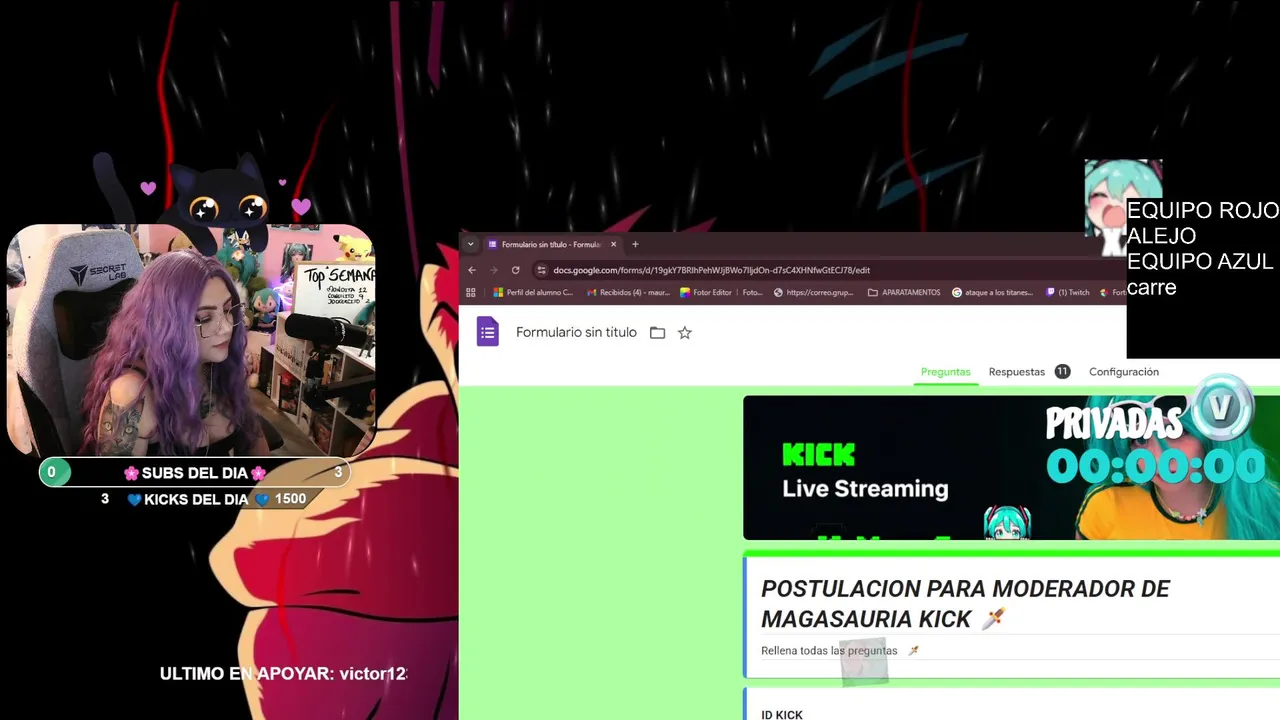Open the apps grid in bookmarks bar
1280x720 pixels.
click(471, 293)
